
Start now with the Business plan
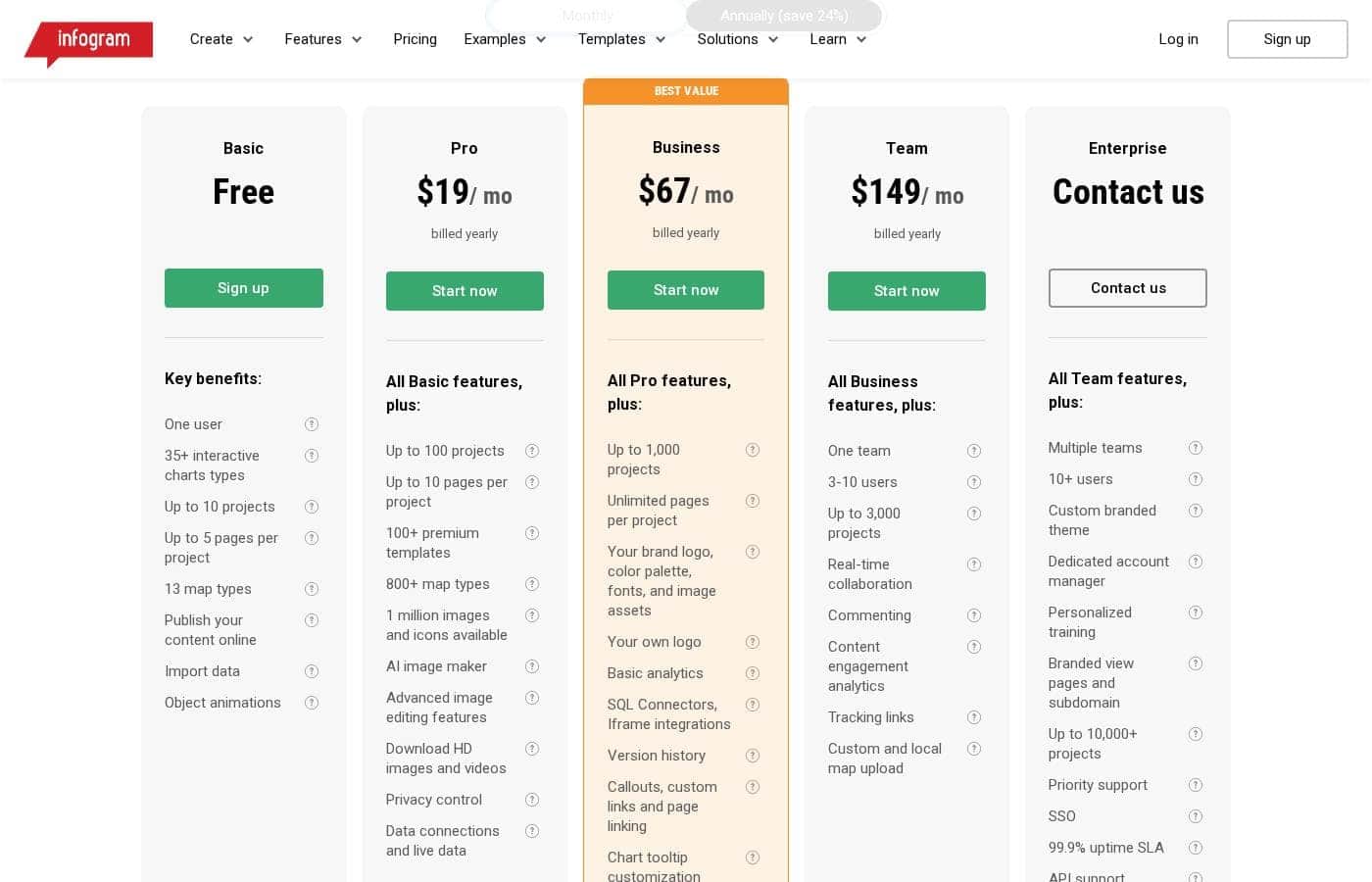(686, 290)
